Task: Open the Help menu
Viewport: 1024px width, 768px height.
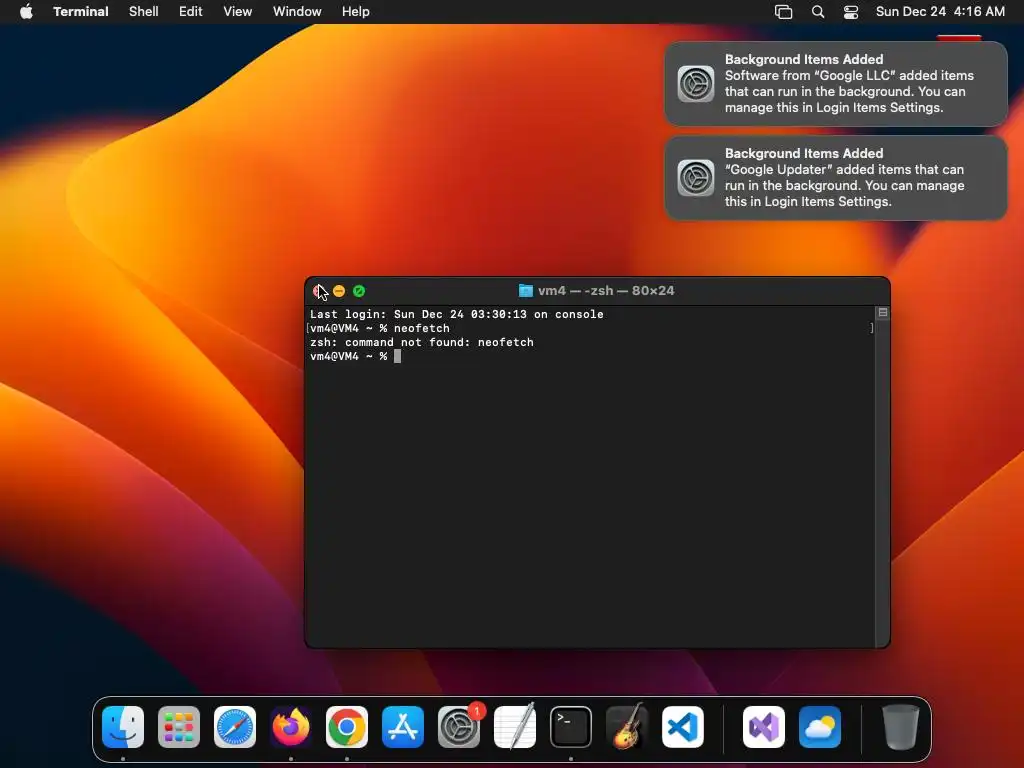Action: pos(356,12)
